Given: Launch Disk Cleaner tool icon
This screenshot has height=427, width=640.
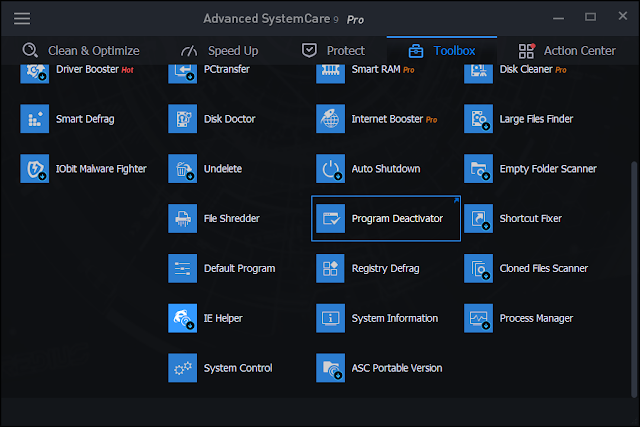Looking at the screenshot, I should point(478,73).
